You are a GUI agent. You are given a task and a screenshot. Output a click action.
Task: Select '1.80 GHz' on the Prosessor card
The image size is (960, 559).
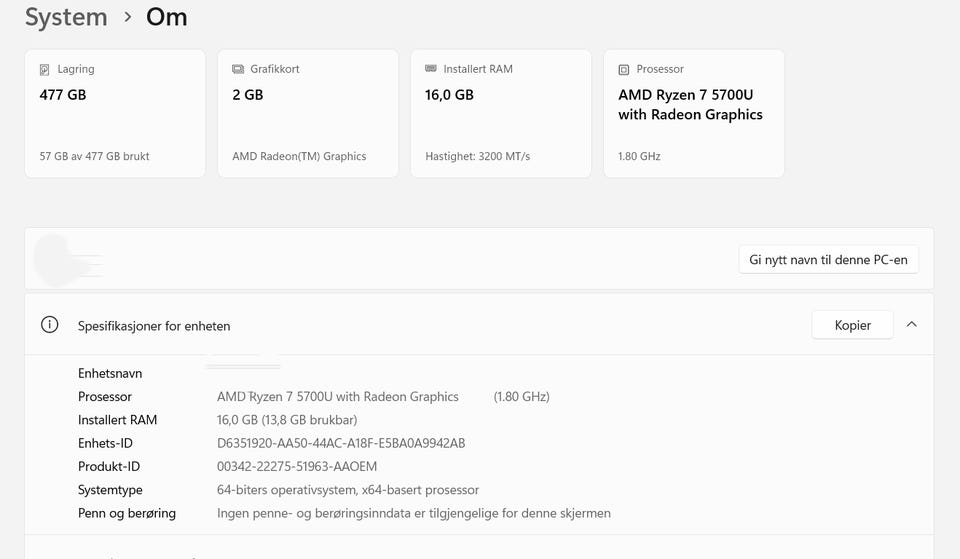[x=639, y=156]
